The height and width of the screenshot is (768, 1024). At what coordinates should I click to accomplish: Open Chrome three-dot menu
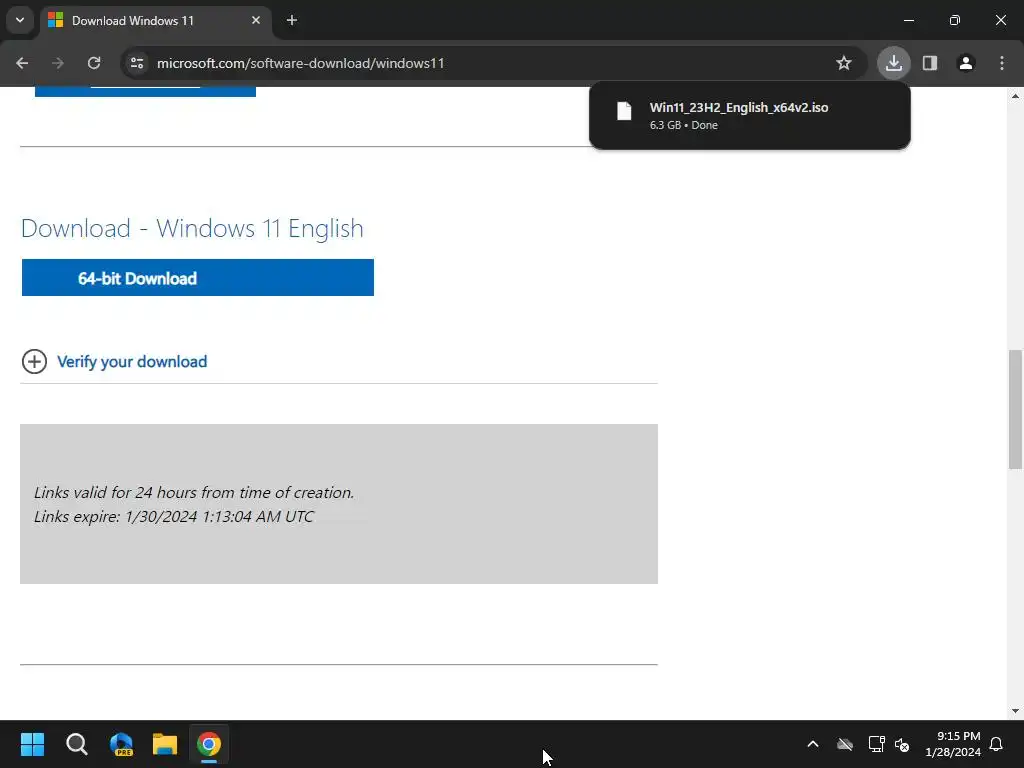[x=1002, y=63]
